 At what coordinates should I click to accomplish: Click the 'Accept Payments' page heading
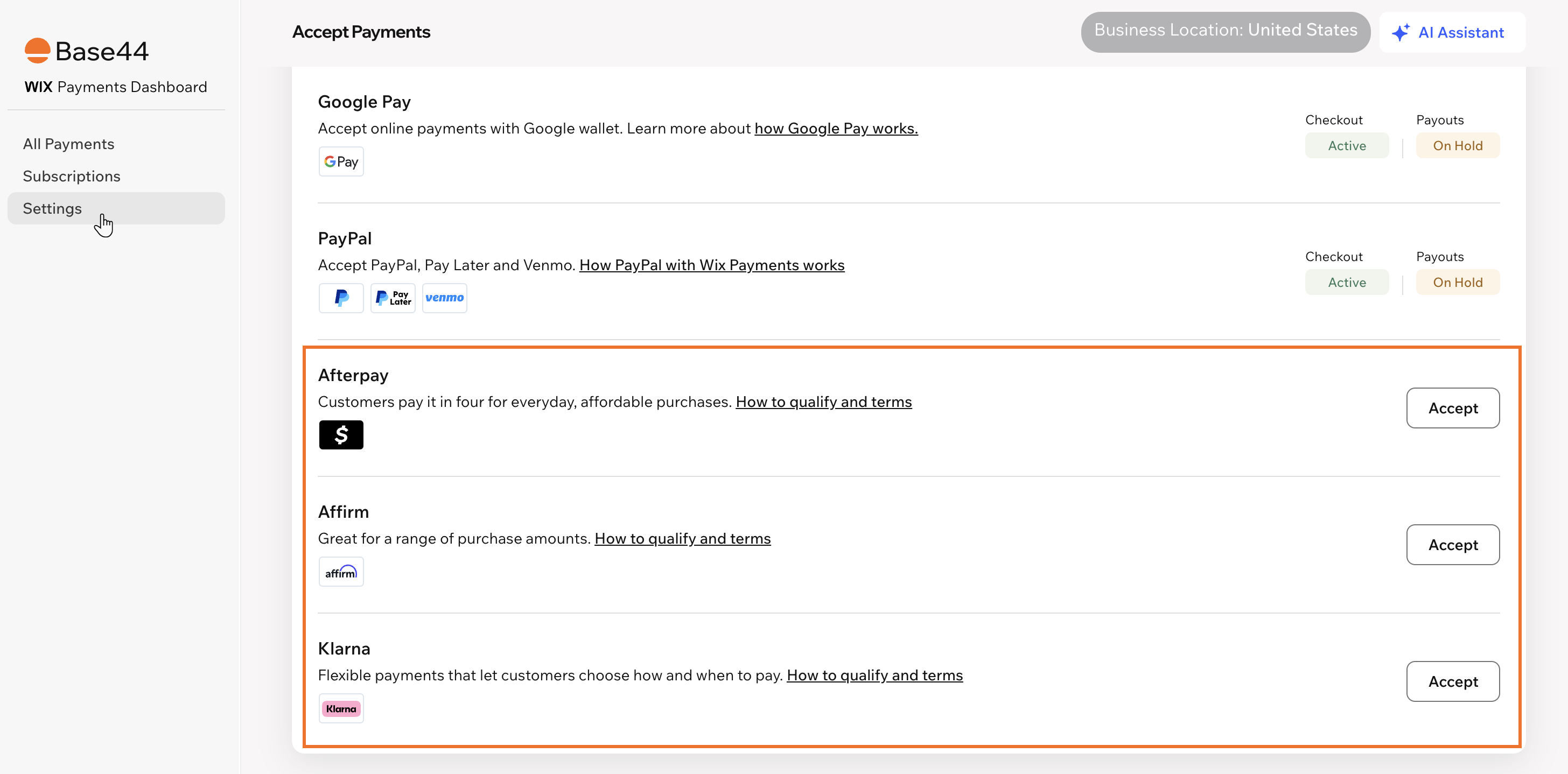click(361, 32)
